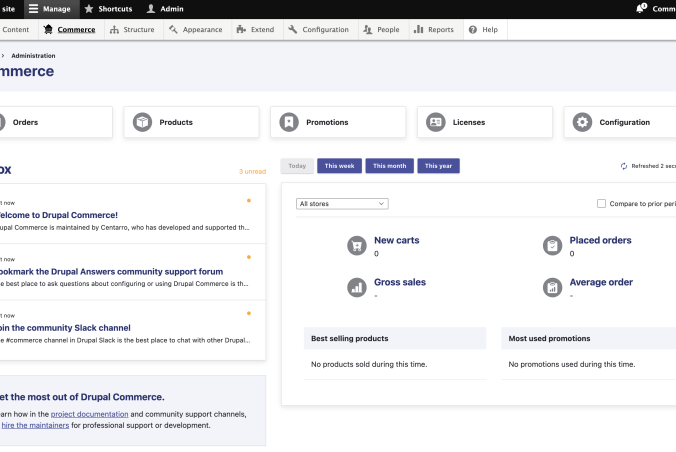The image size is (676, 452).
Task: Open the Content menu item
Action: click(16, 29)
